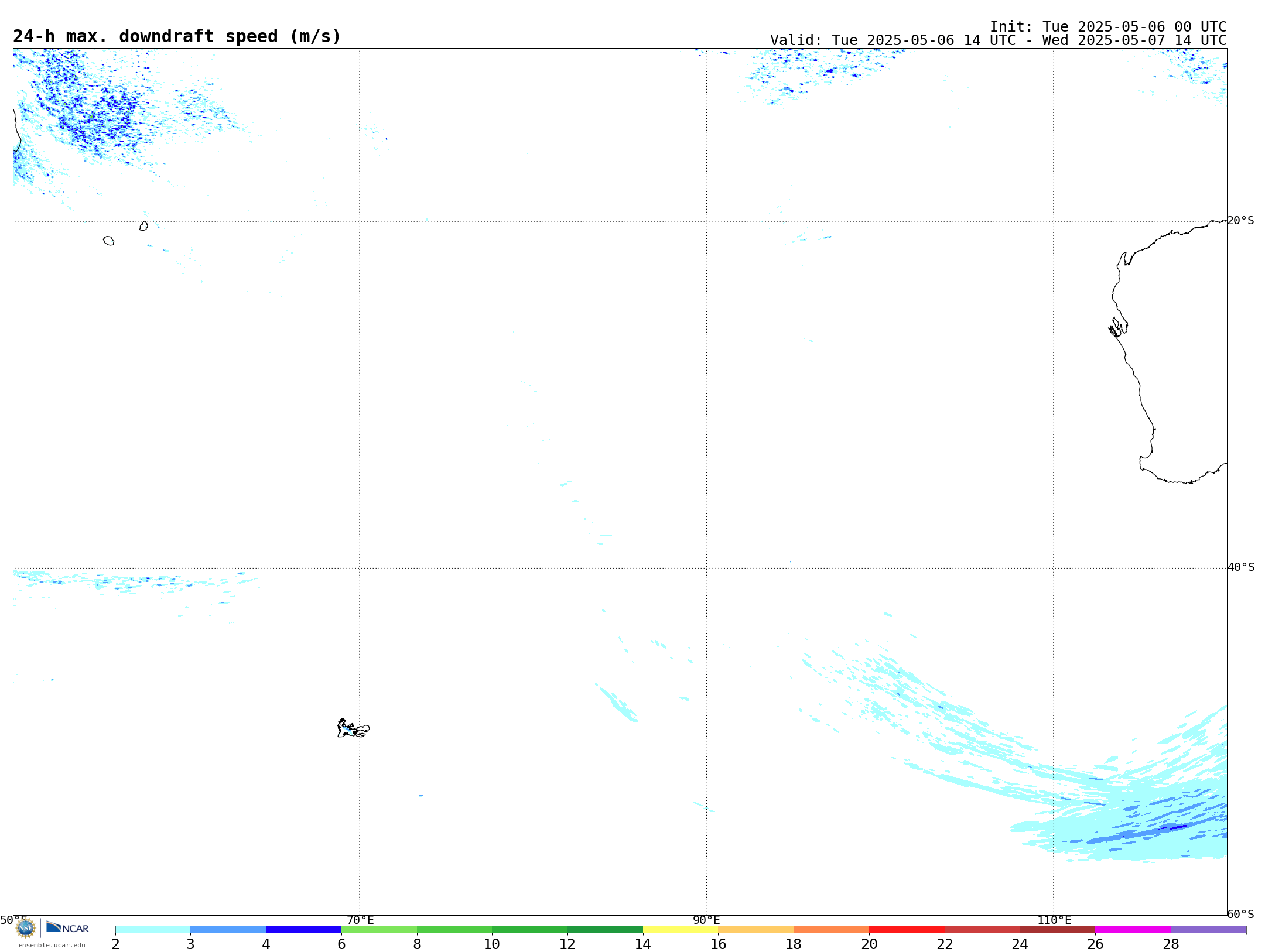Click the magenta 26–28 m/s swatch
1265x952 pixels.
coord(1133,930)
